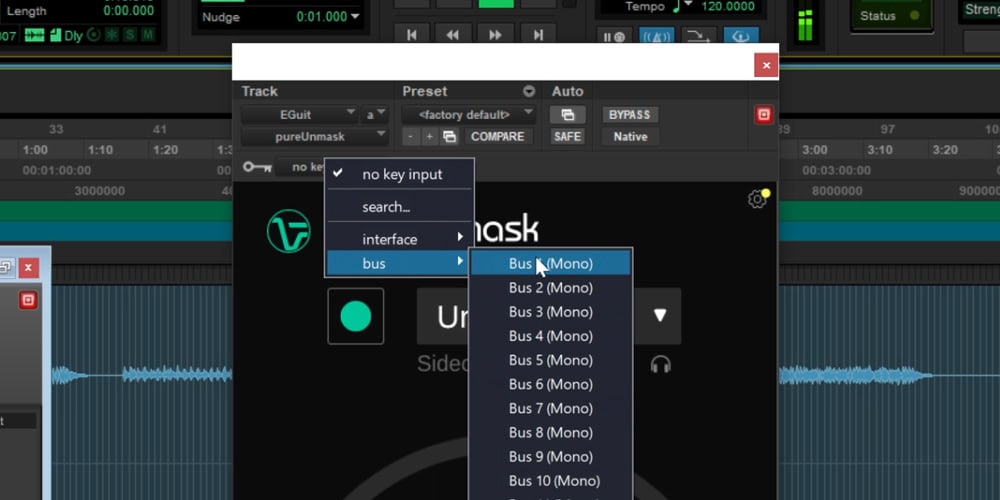The height and width of the screenshot is (500, 1000).
Task: Click the red target button in plugin header
Action: tap(764, 115)
